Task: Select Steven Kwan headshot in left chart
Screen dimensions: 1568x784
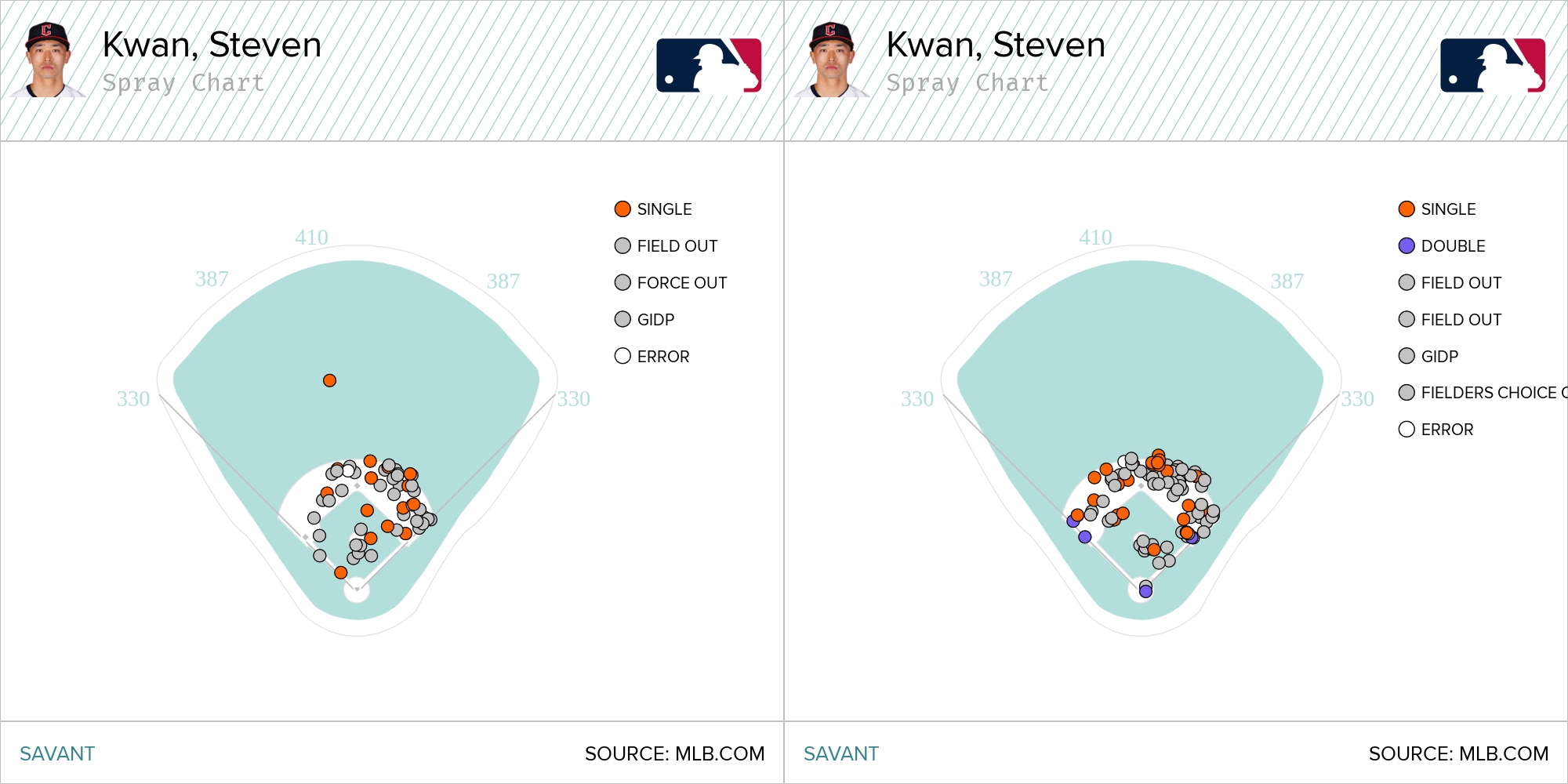Action: pyautogui.click(x=48, y=60)
